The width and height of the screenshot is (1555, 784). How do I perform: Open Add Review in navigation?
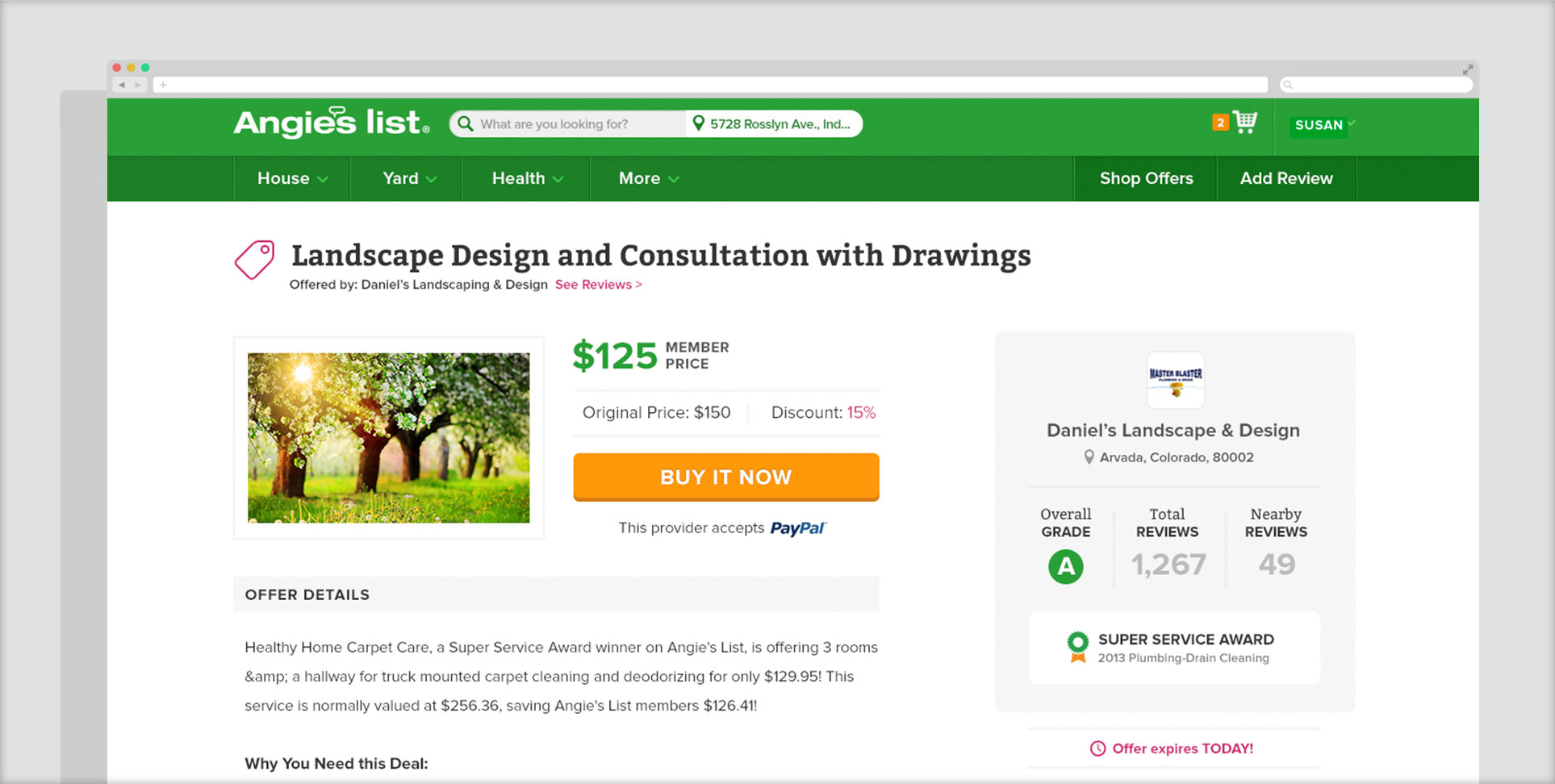tap(1286, 178)
